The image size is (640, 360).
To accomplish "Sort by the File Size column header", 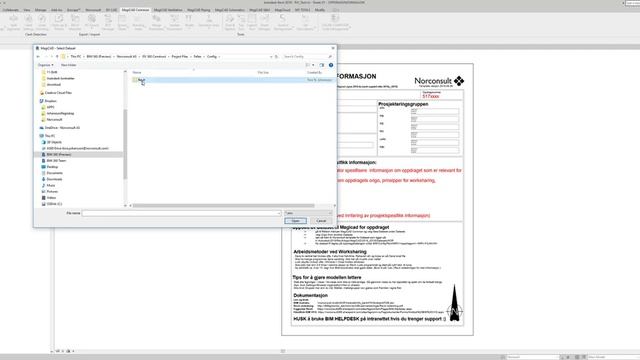I will point(263,73).
